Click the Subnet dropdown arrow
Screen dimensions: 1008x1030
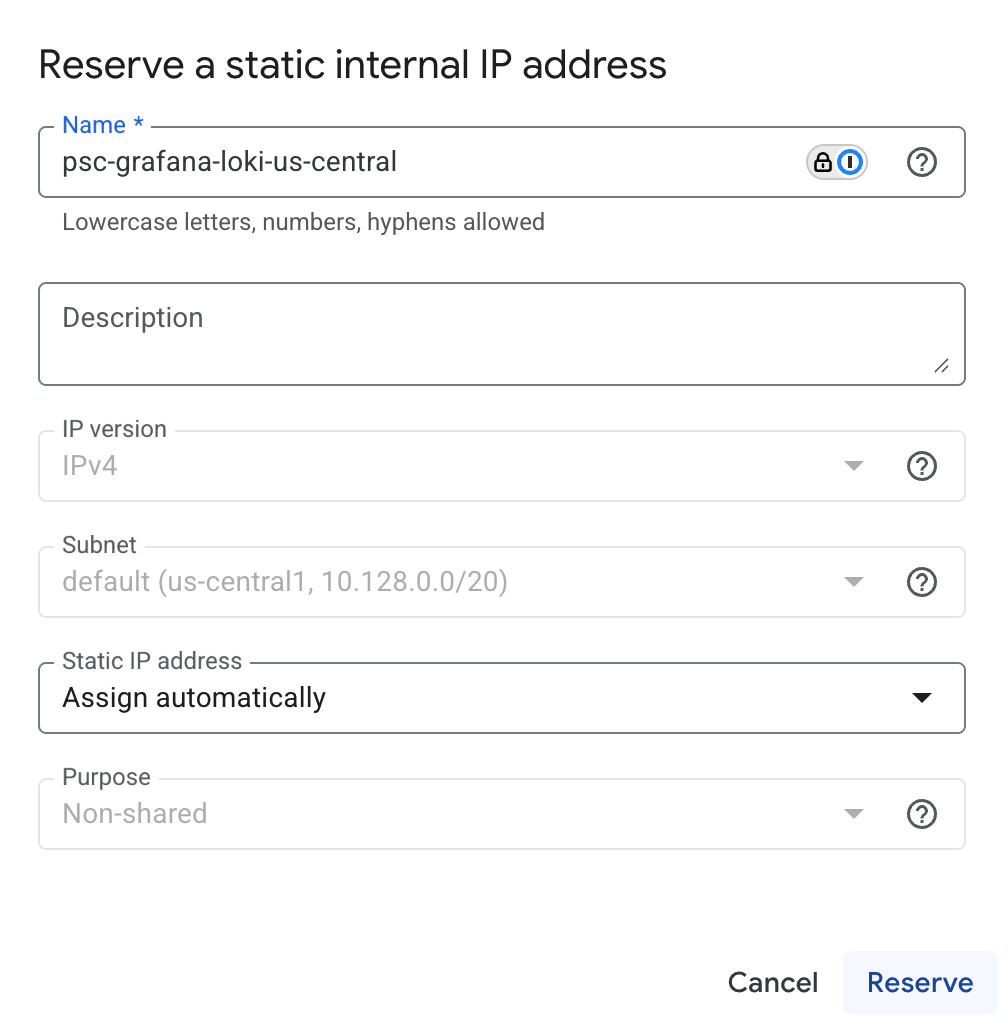point(853,582)
